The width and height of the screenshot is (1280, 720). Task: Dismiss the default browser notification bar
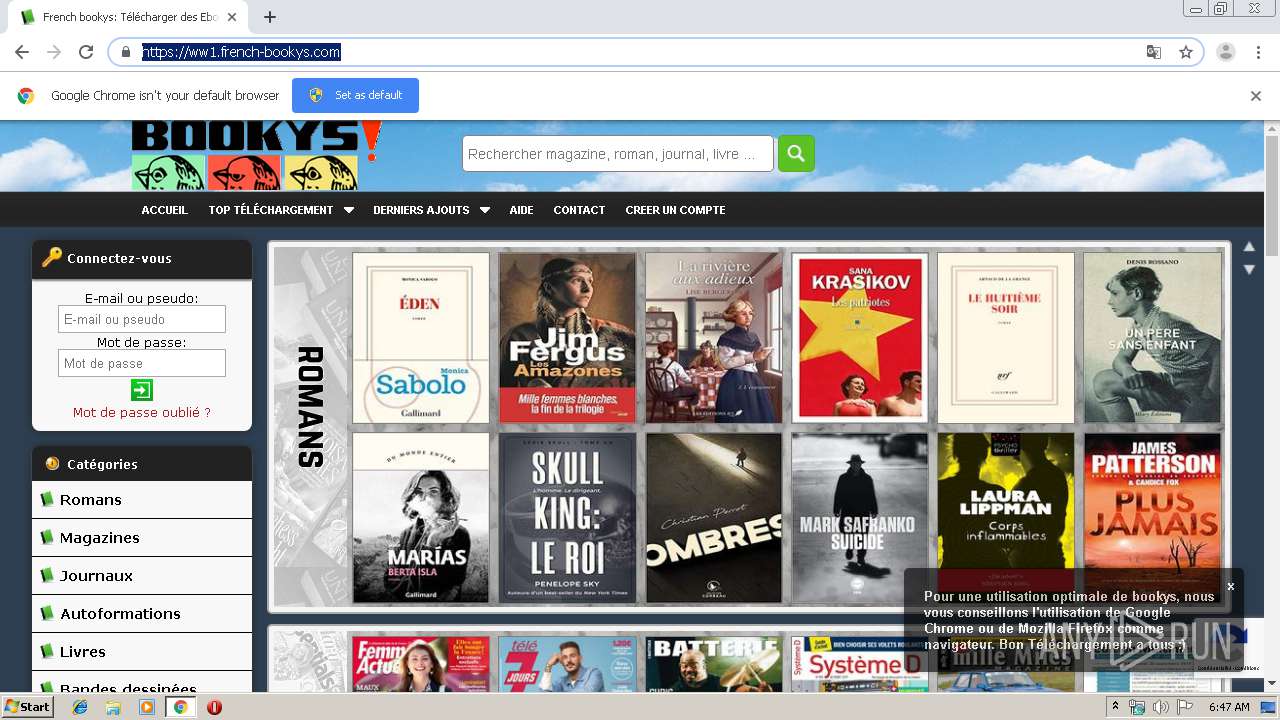coord(1255,96)
